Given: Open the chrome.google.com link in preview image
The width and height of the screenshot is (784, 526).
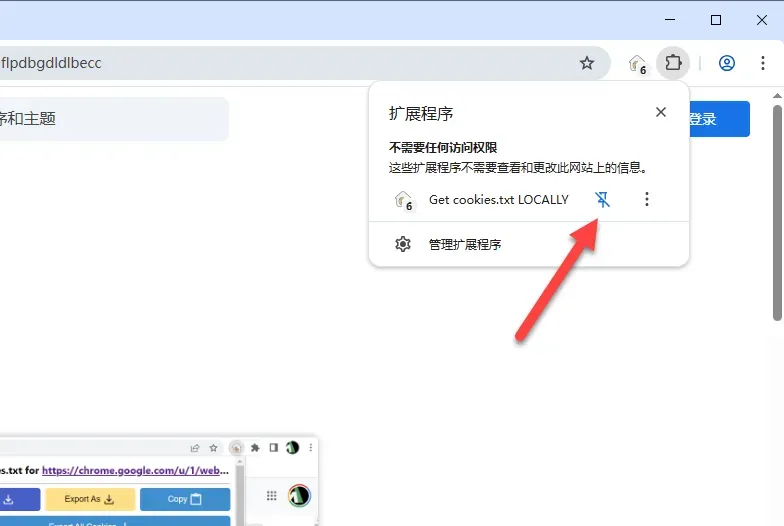Looking at the screenshot, I should click(135, 470).
